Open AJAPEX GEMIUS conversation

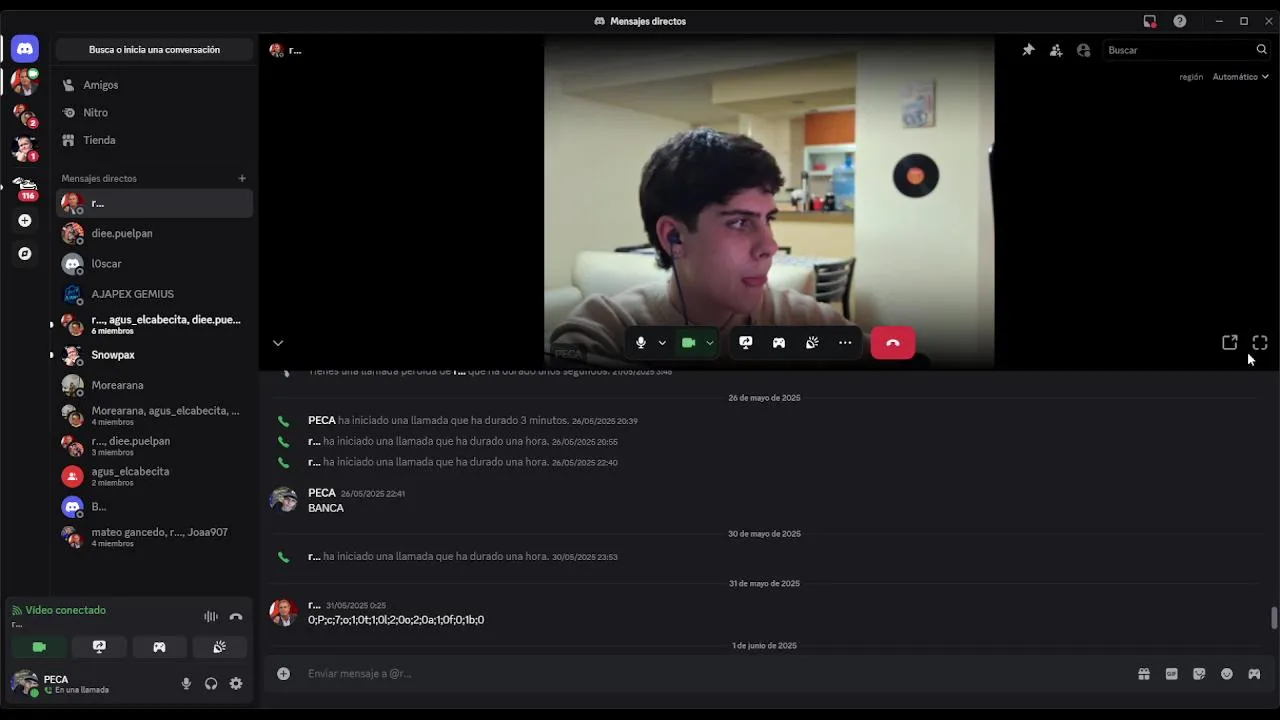(x=154, y=294)
